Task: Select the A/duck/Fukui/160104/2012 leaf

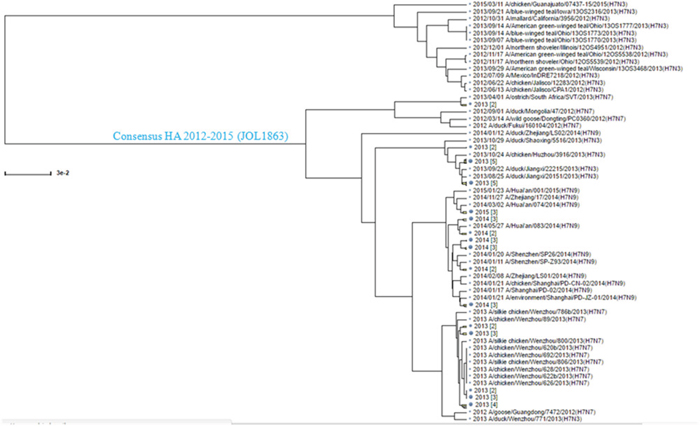Action: pyautogui.click(x=535, y=127)
